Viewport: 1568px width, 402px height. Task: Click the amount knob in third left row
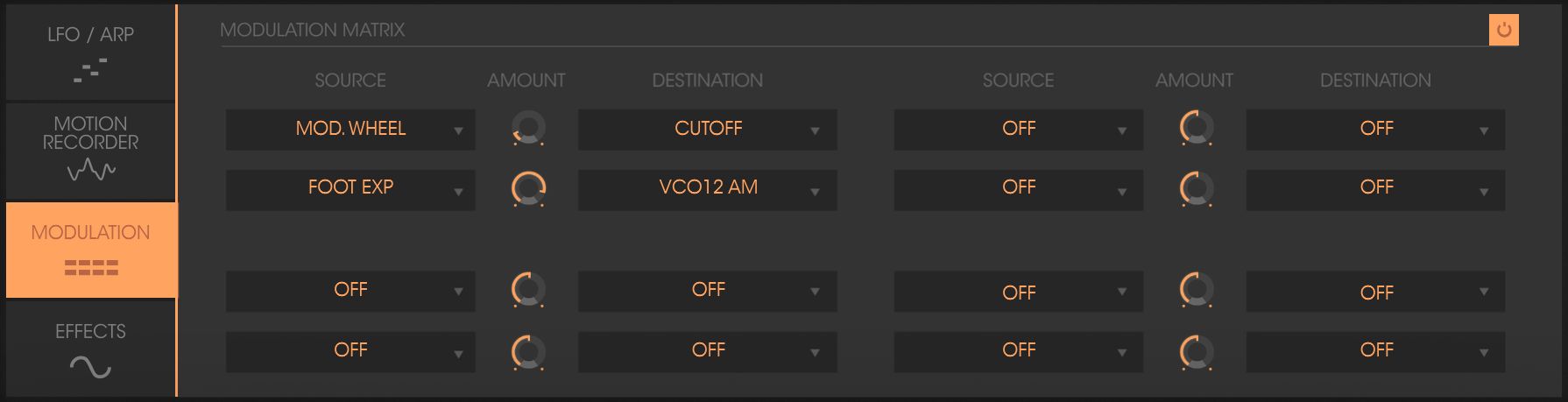(x=528, y=290)
